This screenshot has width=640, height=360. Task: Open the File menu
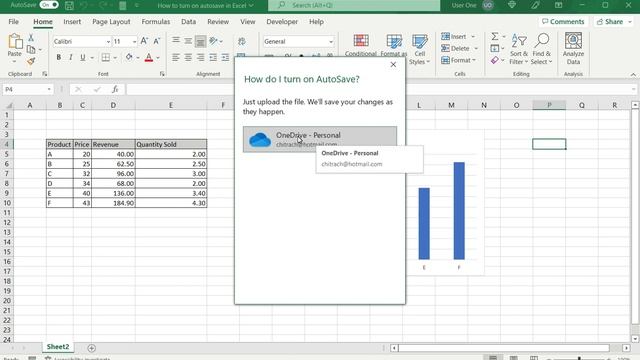(x=13, y=22)
